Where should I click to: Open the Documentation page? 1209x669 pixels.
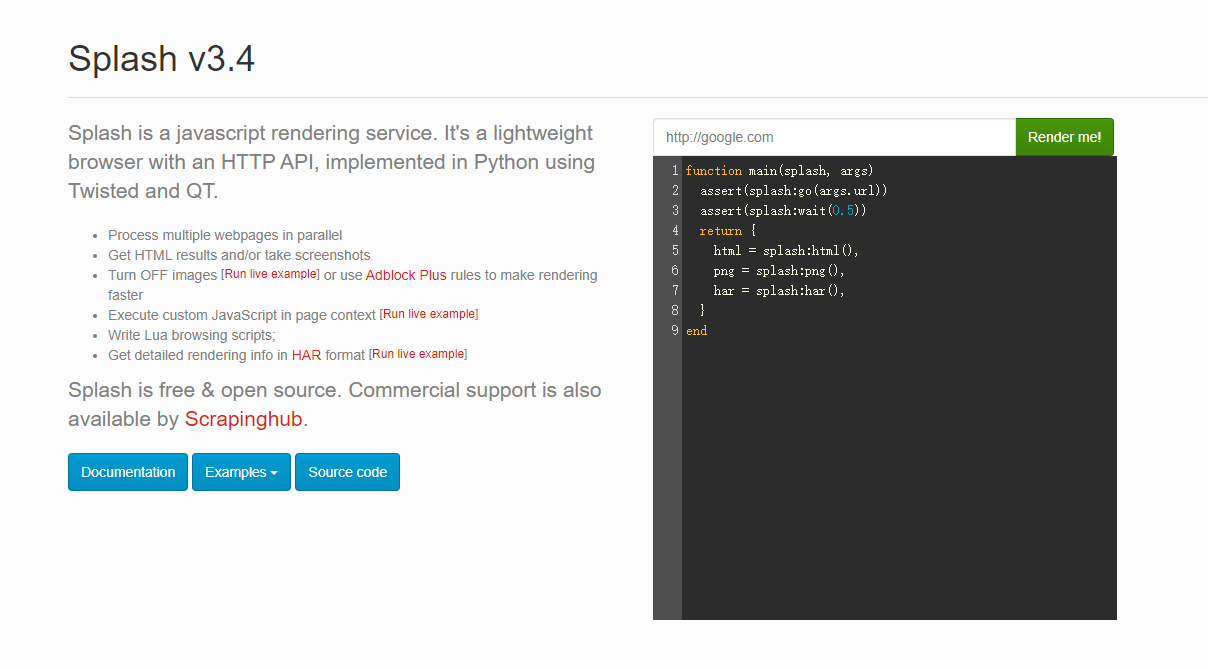(x=128, y=472)
